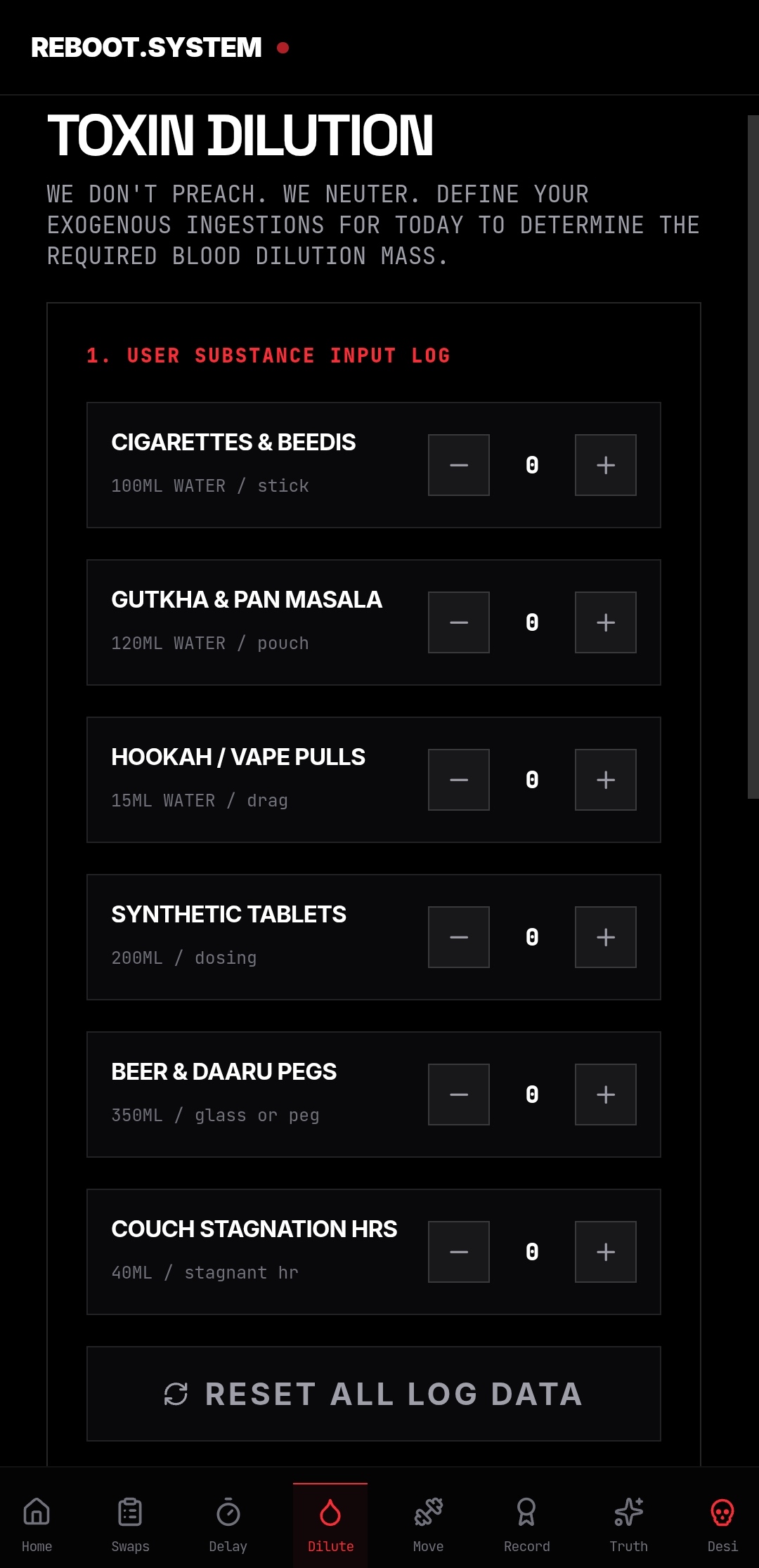Open the Swaps clipboard icon

coord(130,1512)
